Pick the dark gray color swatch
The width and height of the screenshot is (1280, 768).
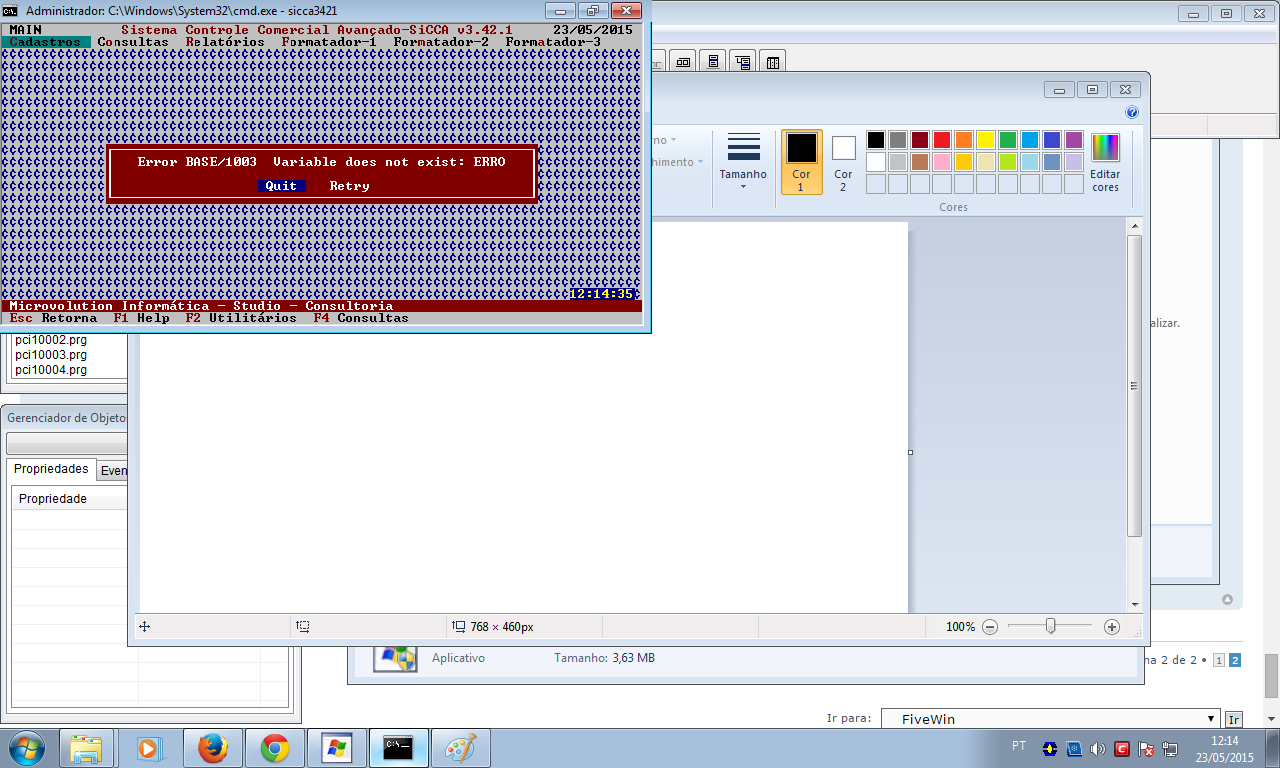tap(898, 140)
